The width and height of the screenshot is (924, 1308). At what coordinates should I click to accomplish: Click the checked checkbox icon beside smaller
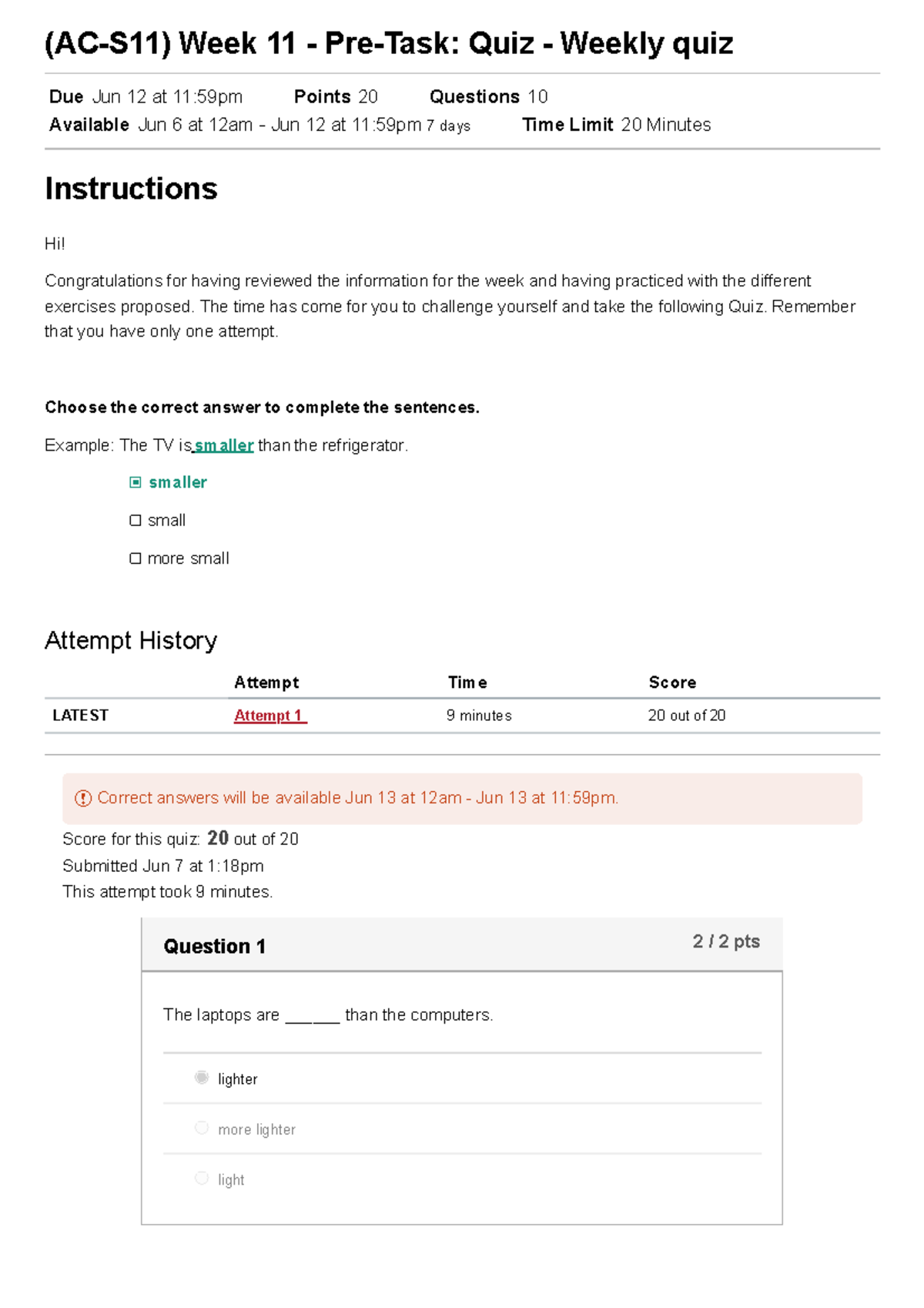pos(136,481)
